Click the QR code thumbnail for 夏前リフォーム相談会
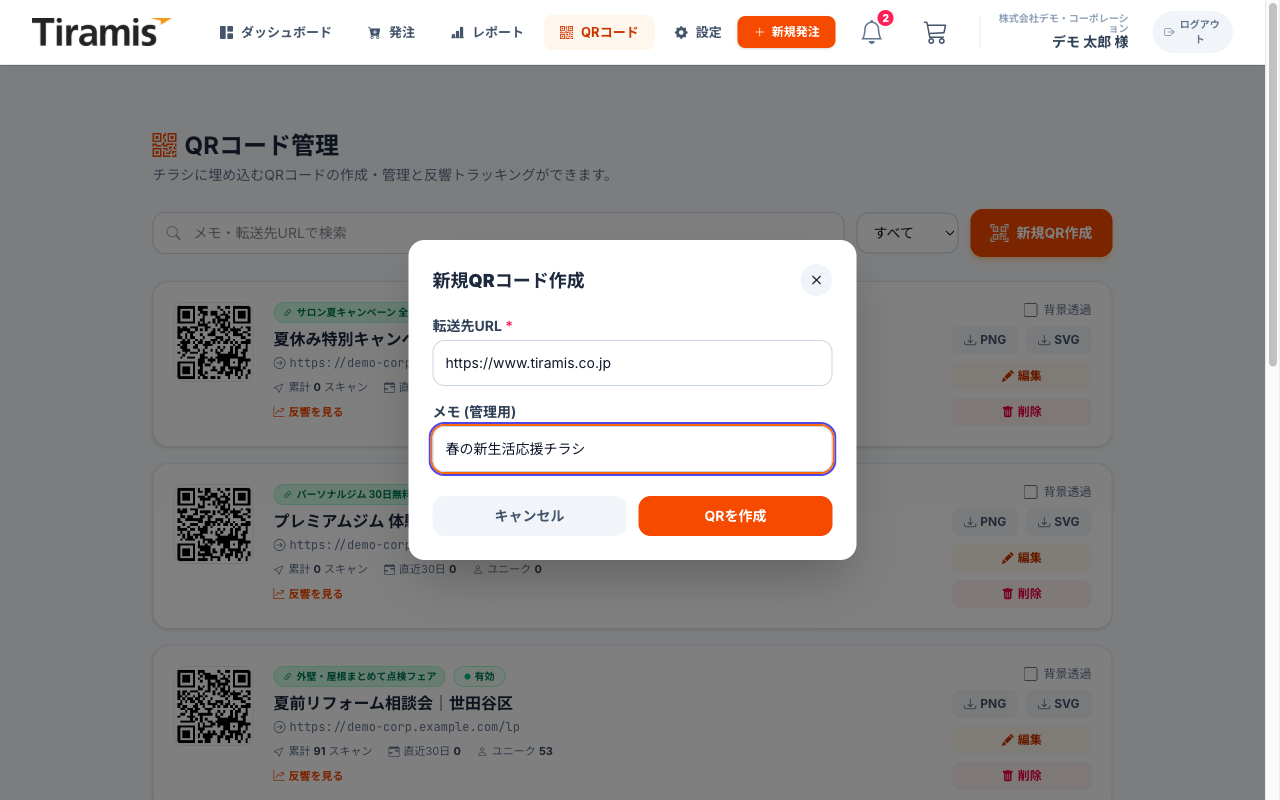The image size is (1280, 800). (x=214, y=706)
